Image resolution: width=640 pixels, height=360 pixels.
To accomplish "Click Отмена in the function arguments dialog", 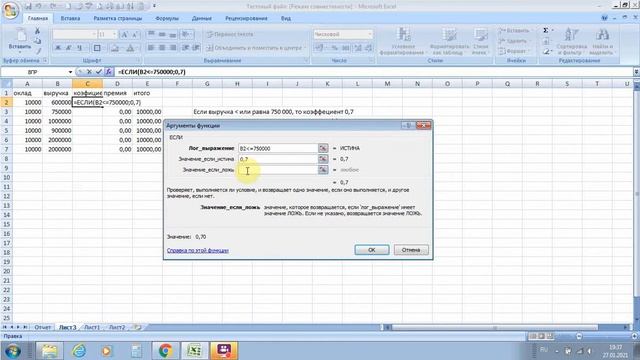I will 411,250.
